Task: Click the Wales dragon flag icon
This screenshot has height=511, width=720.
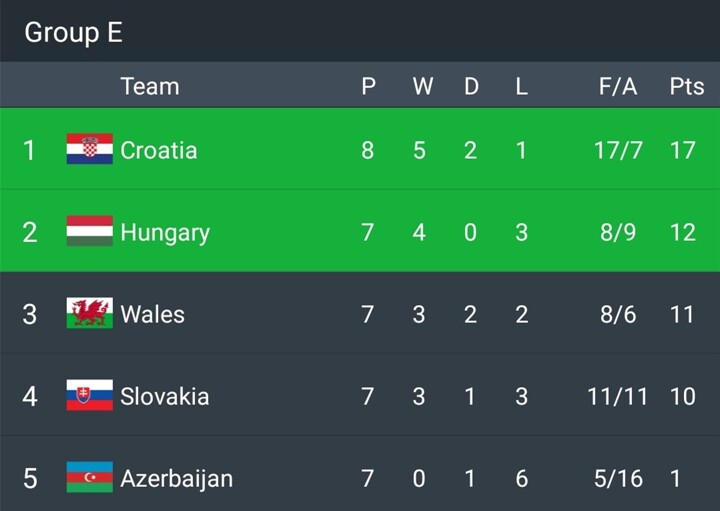Action: tap(89, 314)
